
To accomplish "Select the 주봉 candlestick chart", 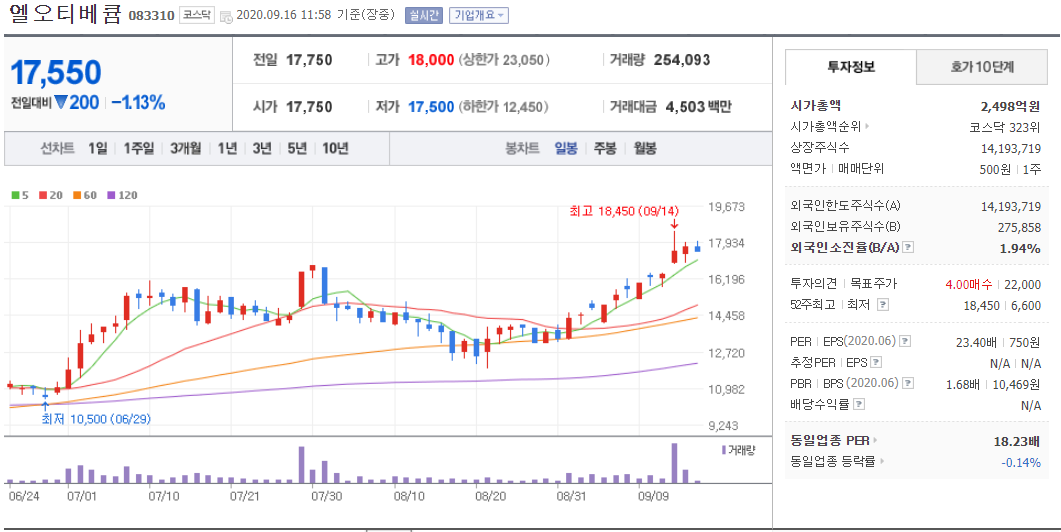I will point(605,149).
